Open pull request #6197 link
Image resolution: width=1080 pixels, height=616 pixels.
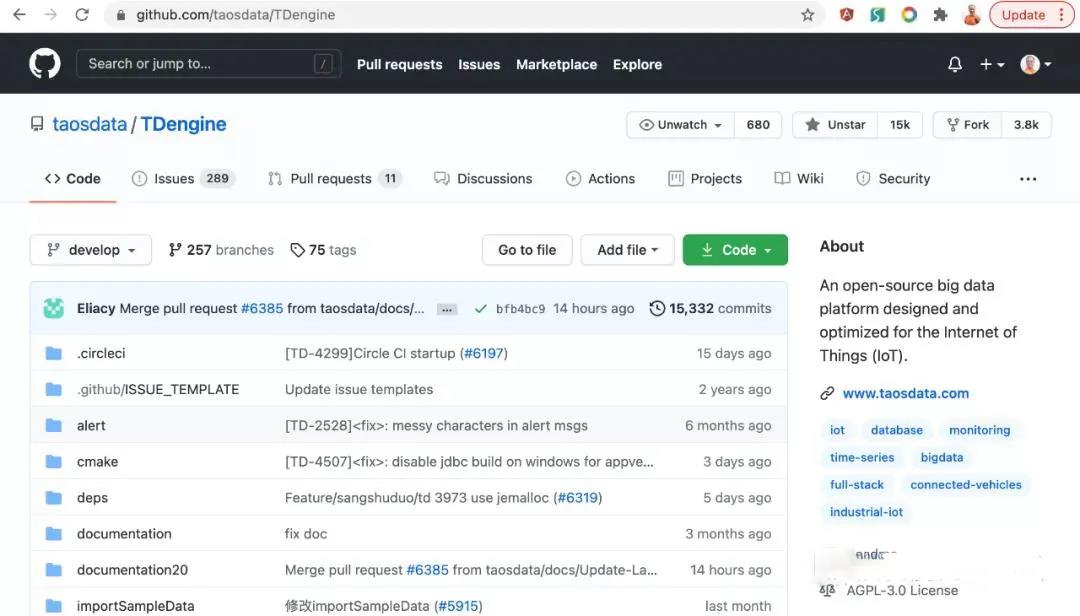pyautogui.click(x=484, y=353)
